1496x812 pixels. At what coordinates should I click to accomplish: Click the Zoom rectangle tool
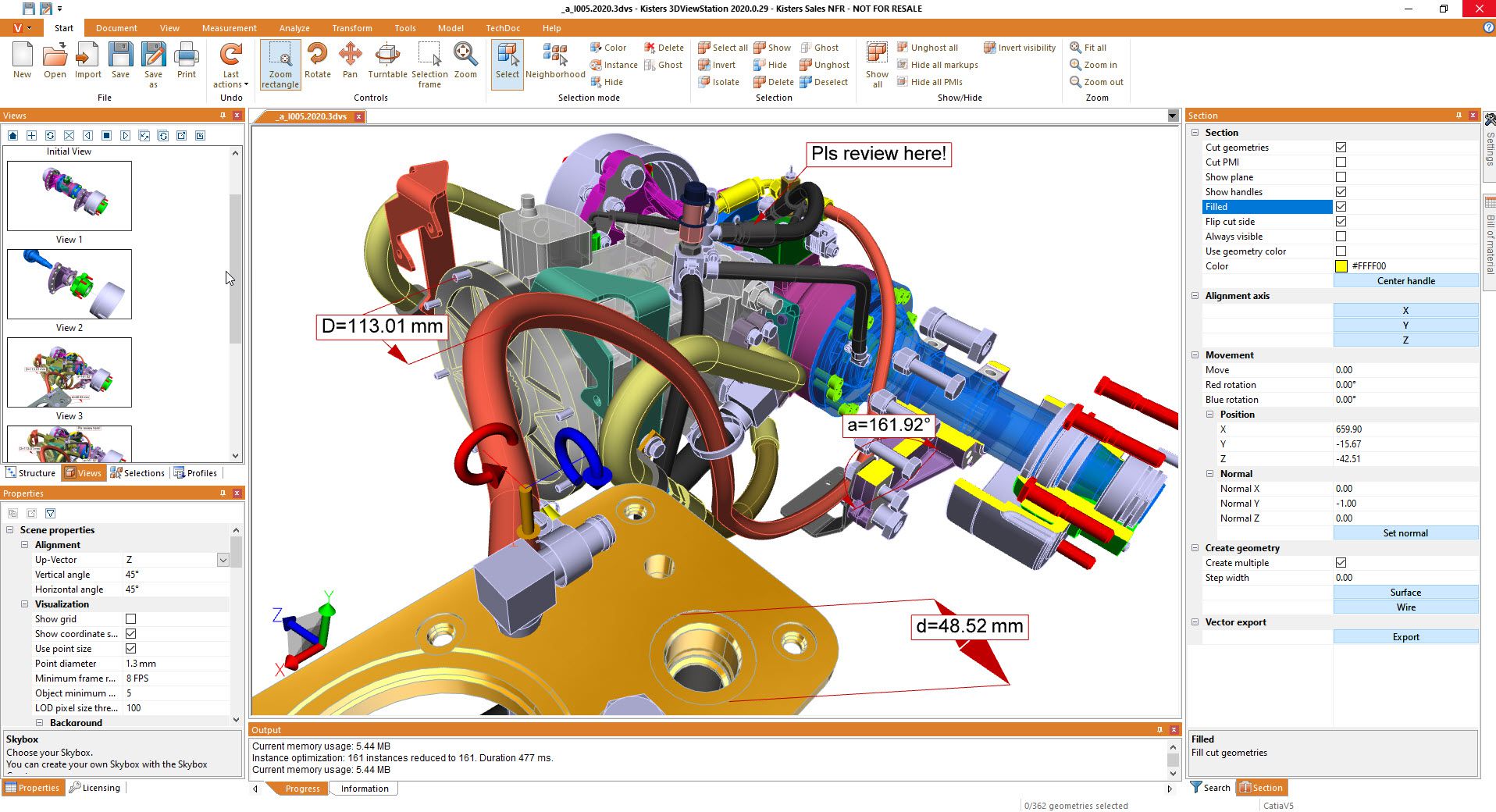[280, 64]
